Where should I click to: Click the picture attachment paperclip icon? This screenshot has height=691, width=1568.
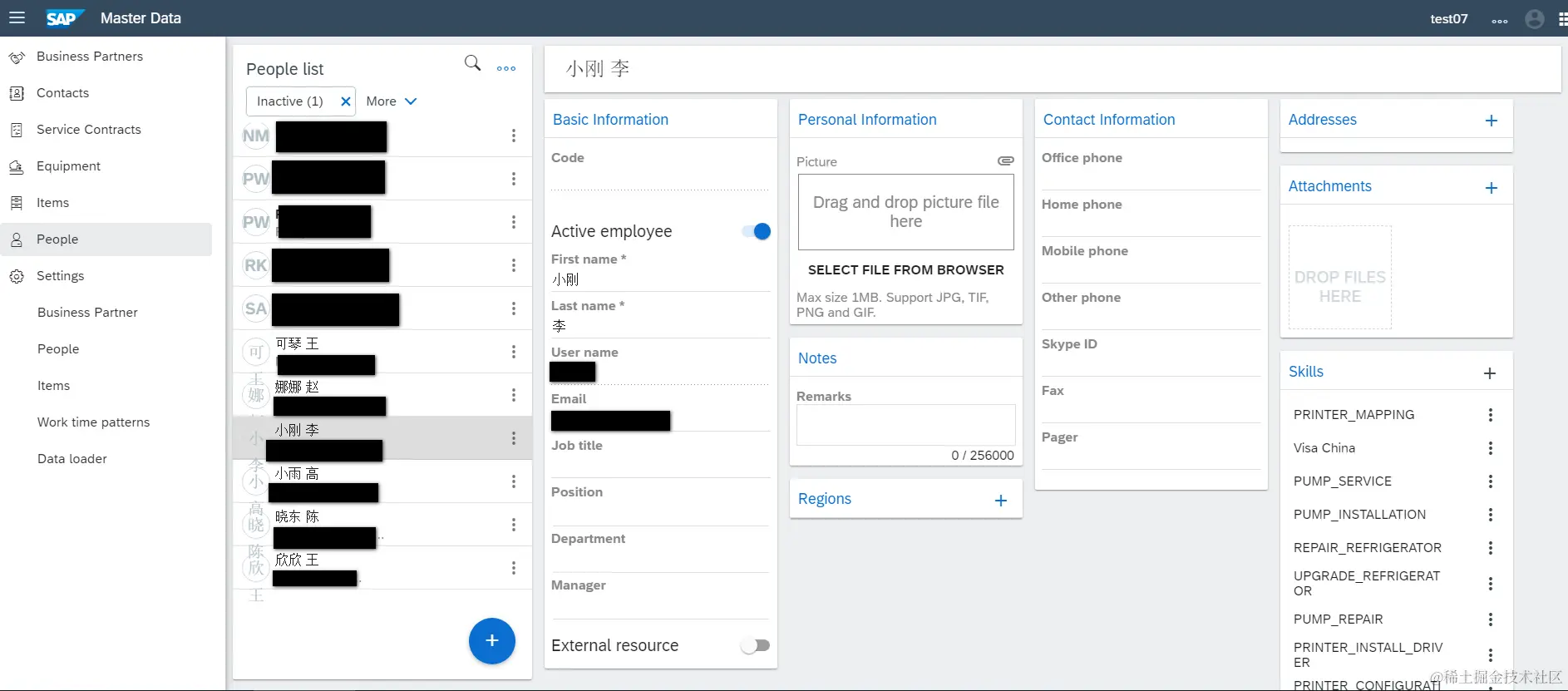[x=1005, y=160]
